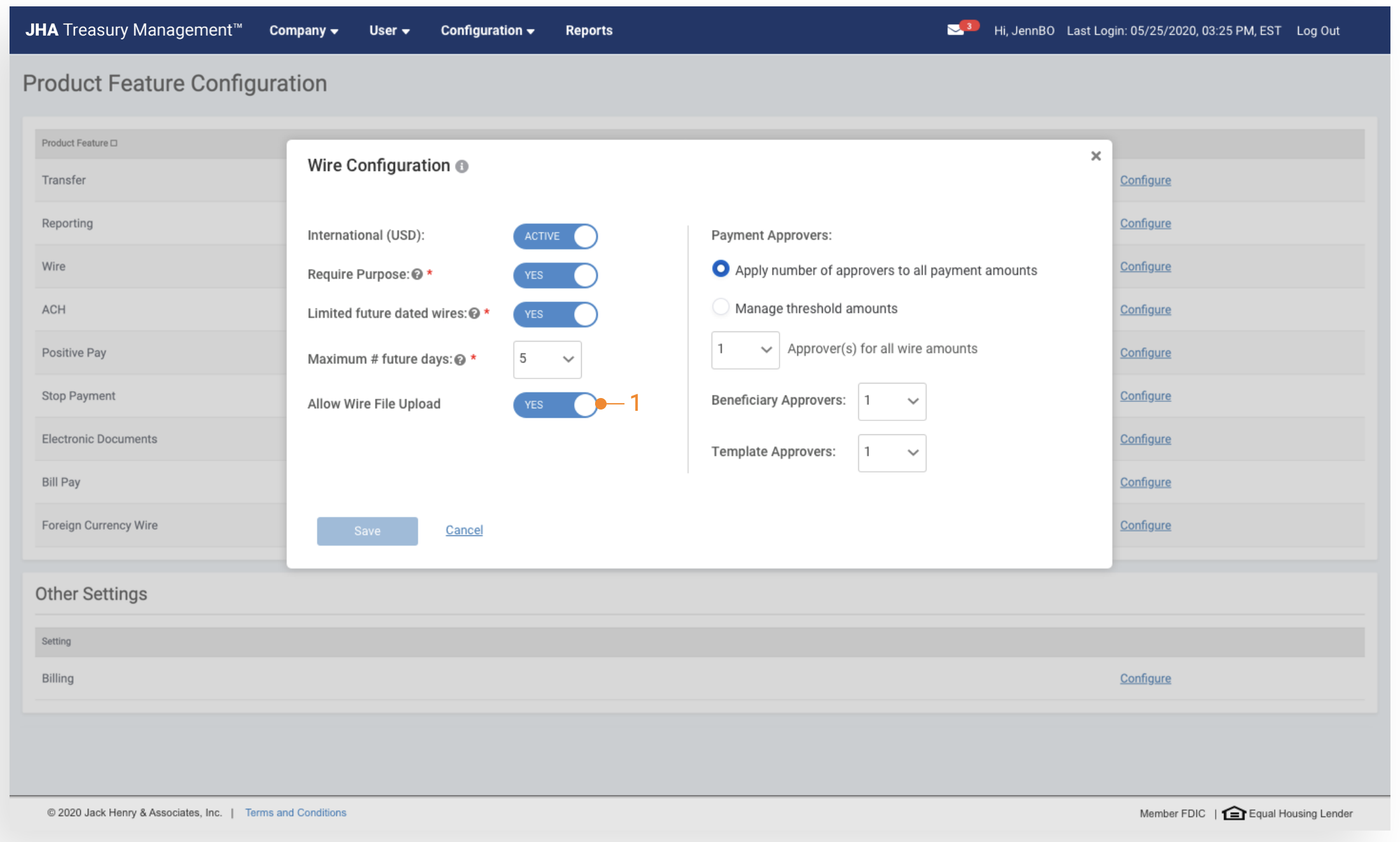Click Maximum future days help icon
Image resolution: width=1400 pixels, height=842 pixels.
(x=460, y=360)
